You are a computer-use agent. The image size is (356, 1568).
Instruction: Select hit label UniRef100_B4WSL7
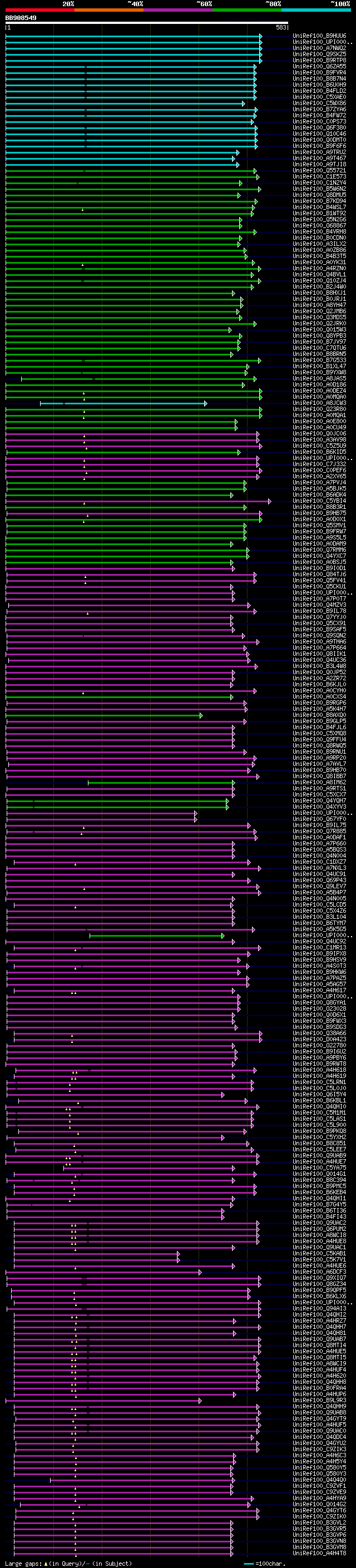coord(319,207)
